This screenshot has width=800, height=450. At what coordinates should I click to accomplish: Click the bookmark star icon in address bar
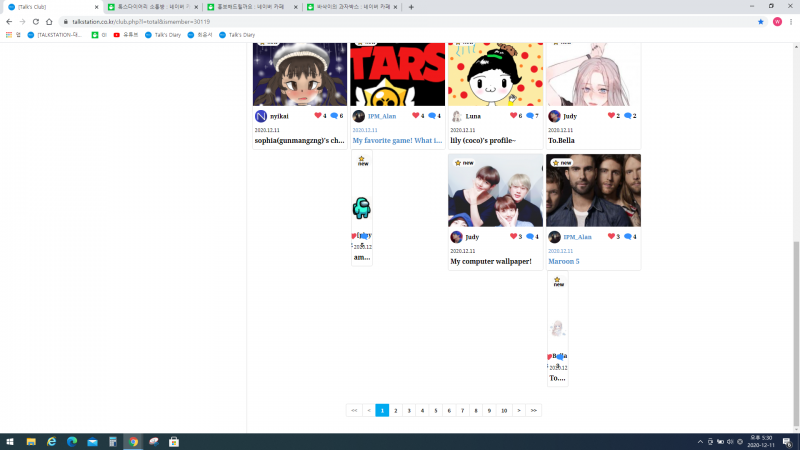point(761,21)
